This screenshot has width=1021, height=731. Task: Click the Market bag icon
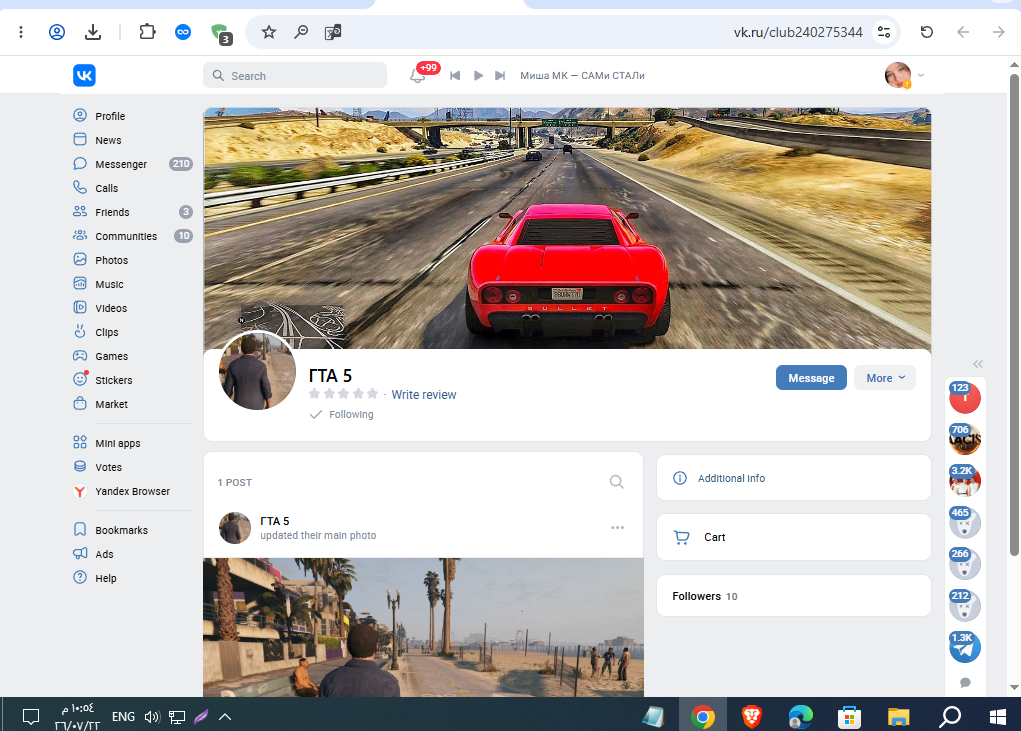pyautogui.click(x=80, y=404)
